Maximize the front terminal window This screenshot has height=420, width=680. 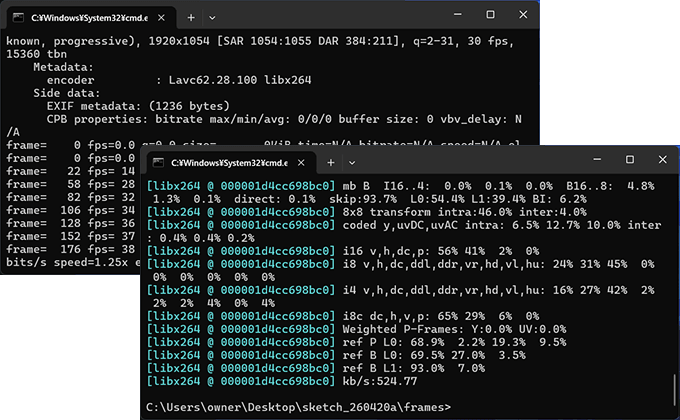pyautogui.click(x=630, y=159)
